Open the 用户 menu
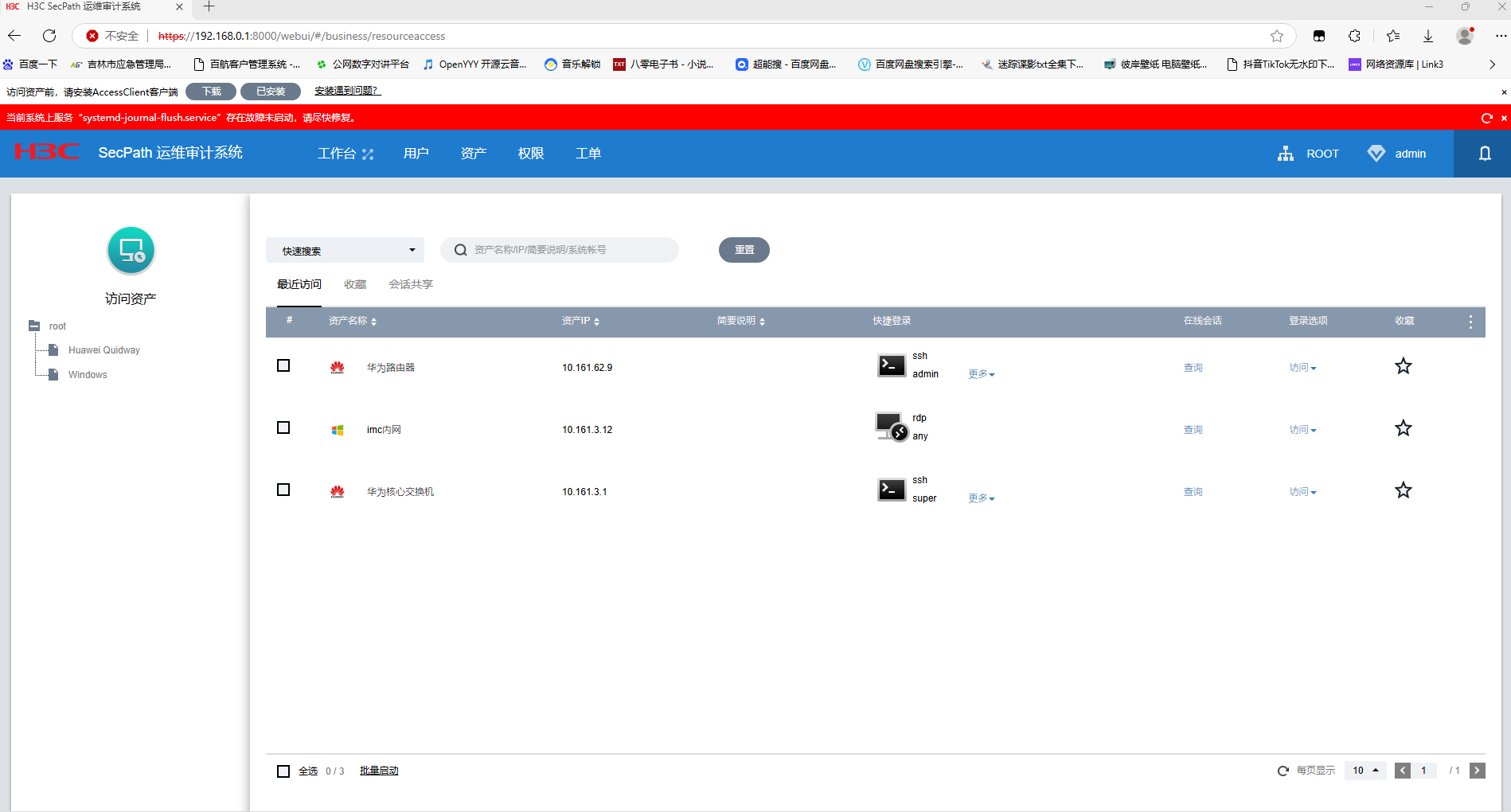Viewport: 1511px width, 812px height. 416,154
